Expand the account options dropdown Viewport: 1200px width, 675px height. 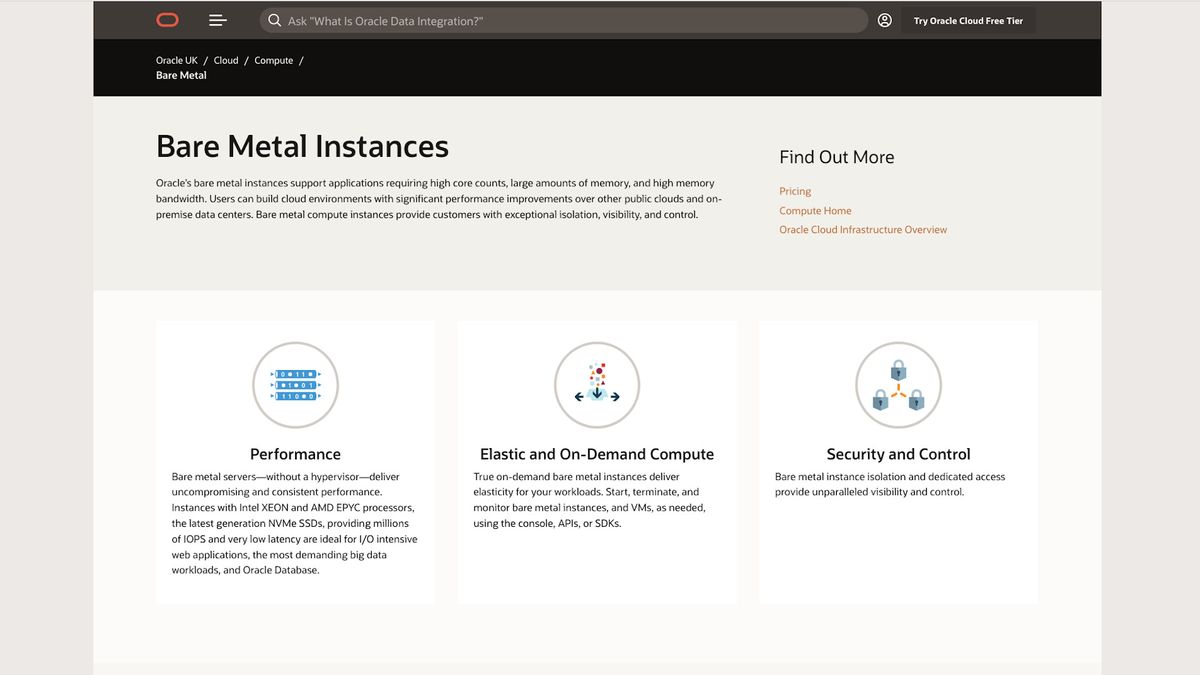coord(884,19)
